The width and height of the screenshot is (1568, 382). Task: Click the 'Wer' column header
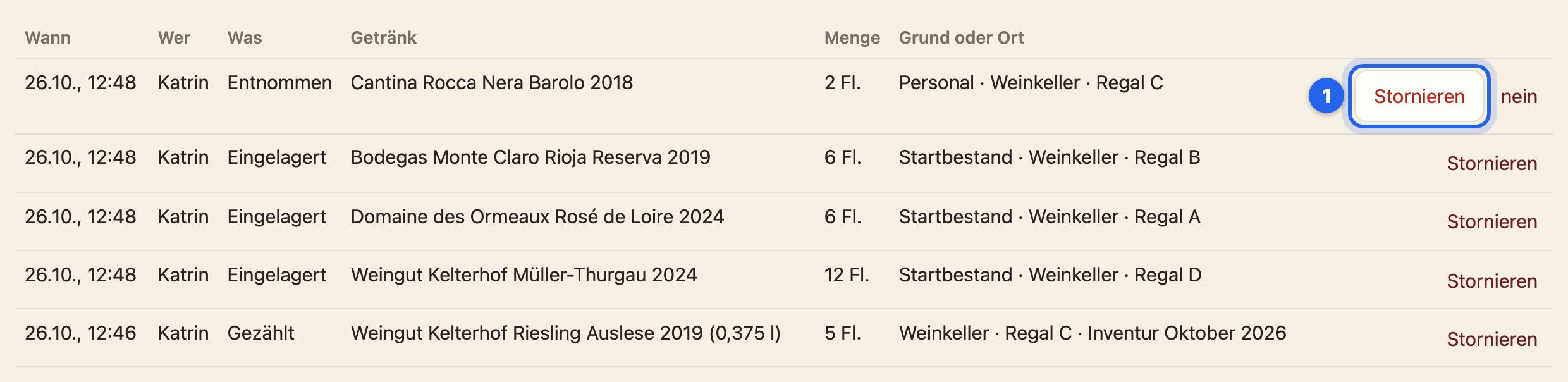click(174, 38)
